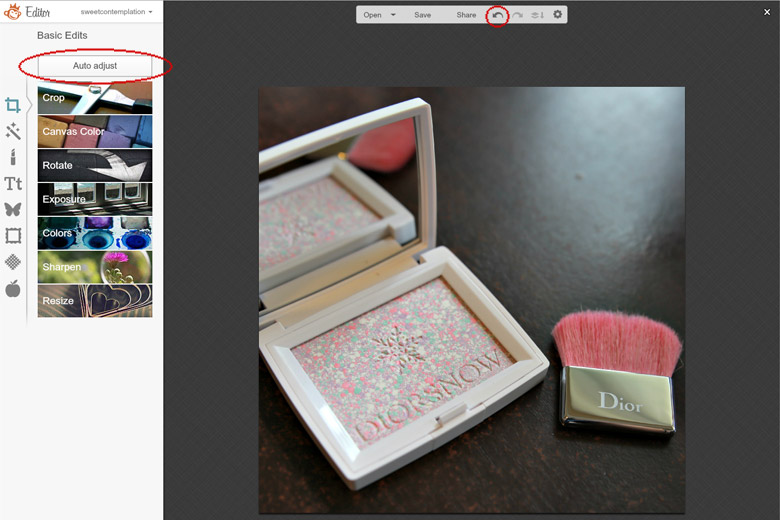Image resolution: width=780 pixels, height=520 pixels.
Task: Open the Exposure edit option
Action: coord(95,200)
